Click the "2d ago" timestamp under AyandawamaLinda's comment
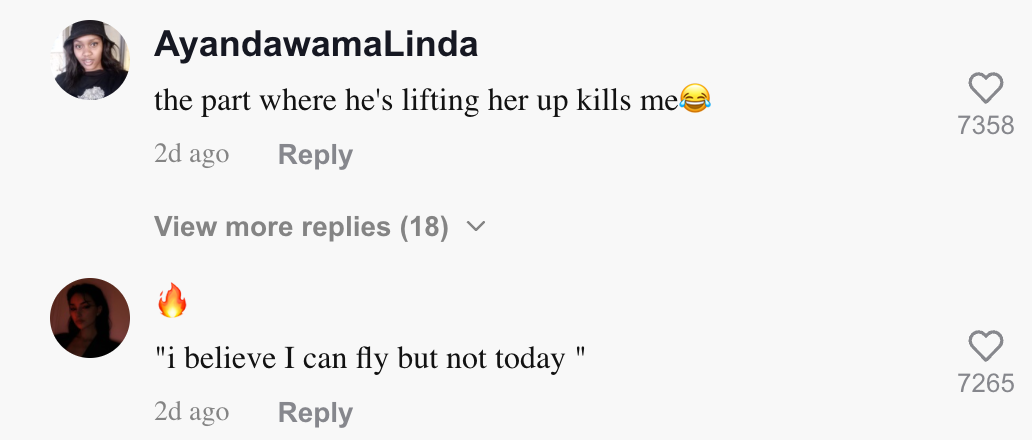 [191, 155]
